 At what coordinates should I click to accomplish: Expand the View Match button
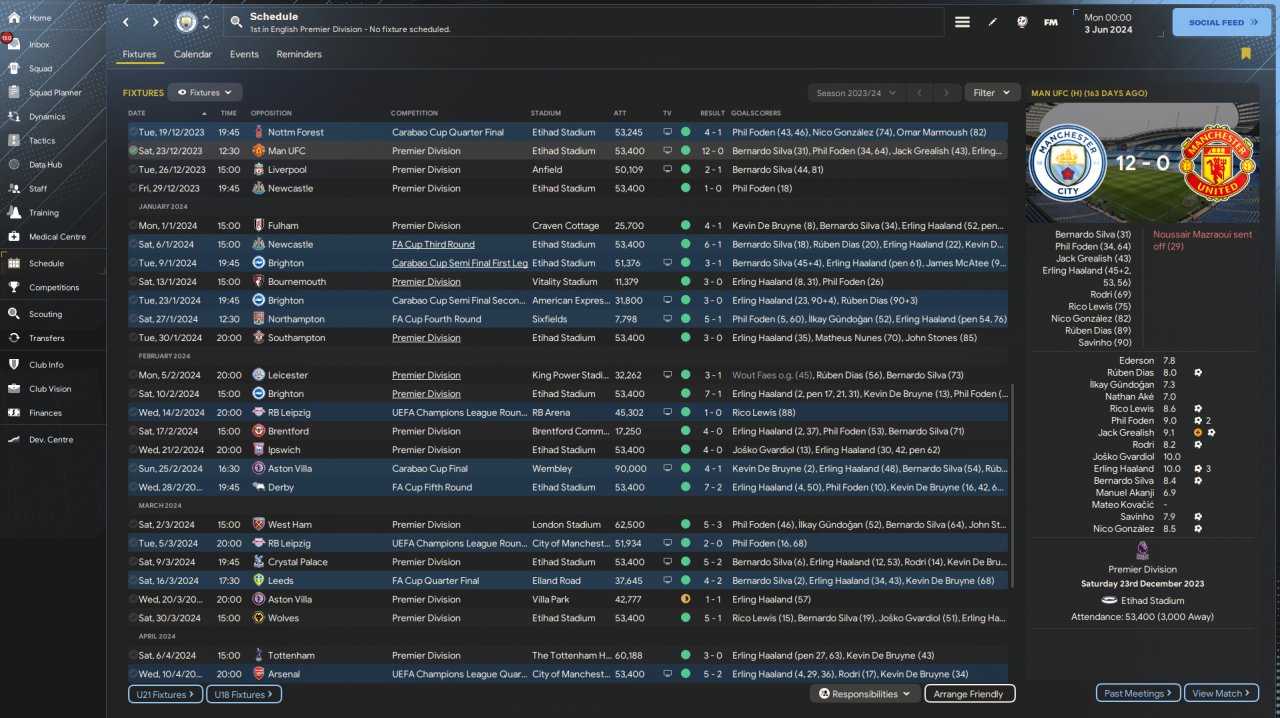1222,694
